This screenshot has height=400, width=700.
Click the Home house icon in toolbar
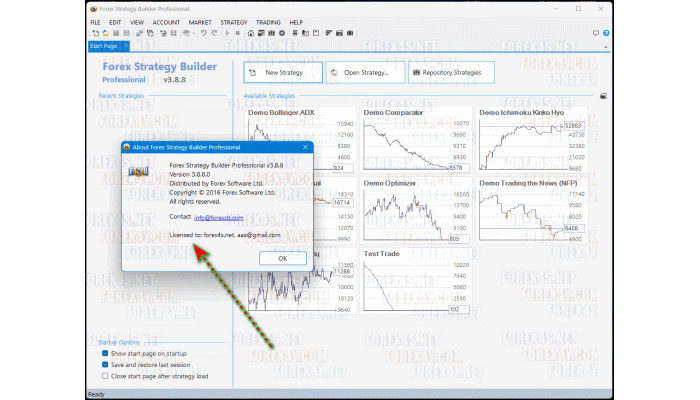(251, 33)
